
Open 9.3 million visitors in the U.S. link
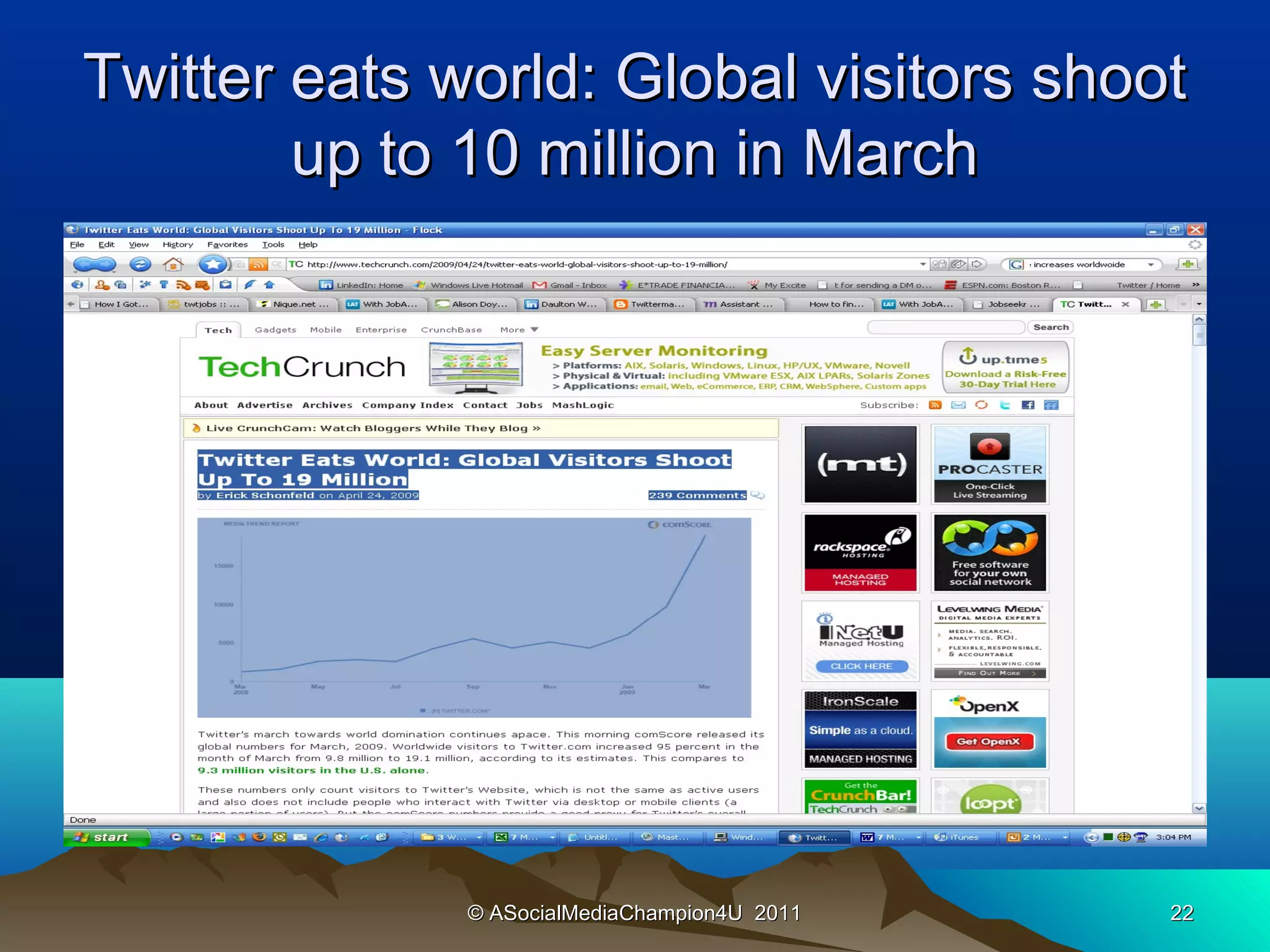tap(312, 770)
